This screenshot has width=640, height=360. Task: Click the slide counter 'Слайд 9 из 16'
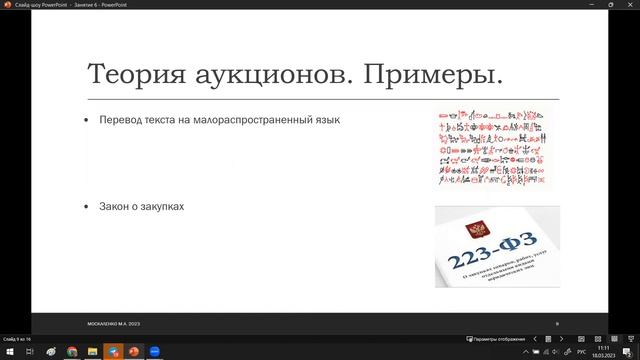click(17, 339)
